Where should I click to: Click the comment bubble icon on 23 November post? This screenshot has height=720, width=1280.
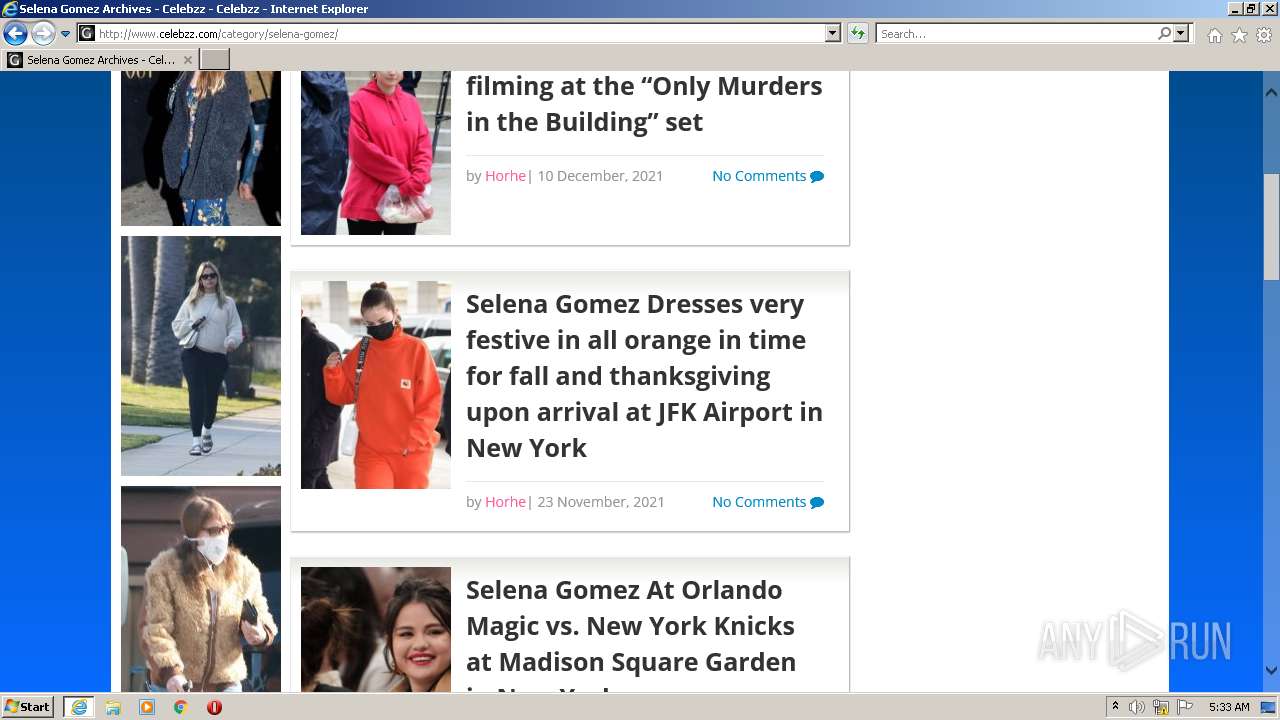(x=817, y=503)
